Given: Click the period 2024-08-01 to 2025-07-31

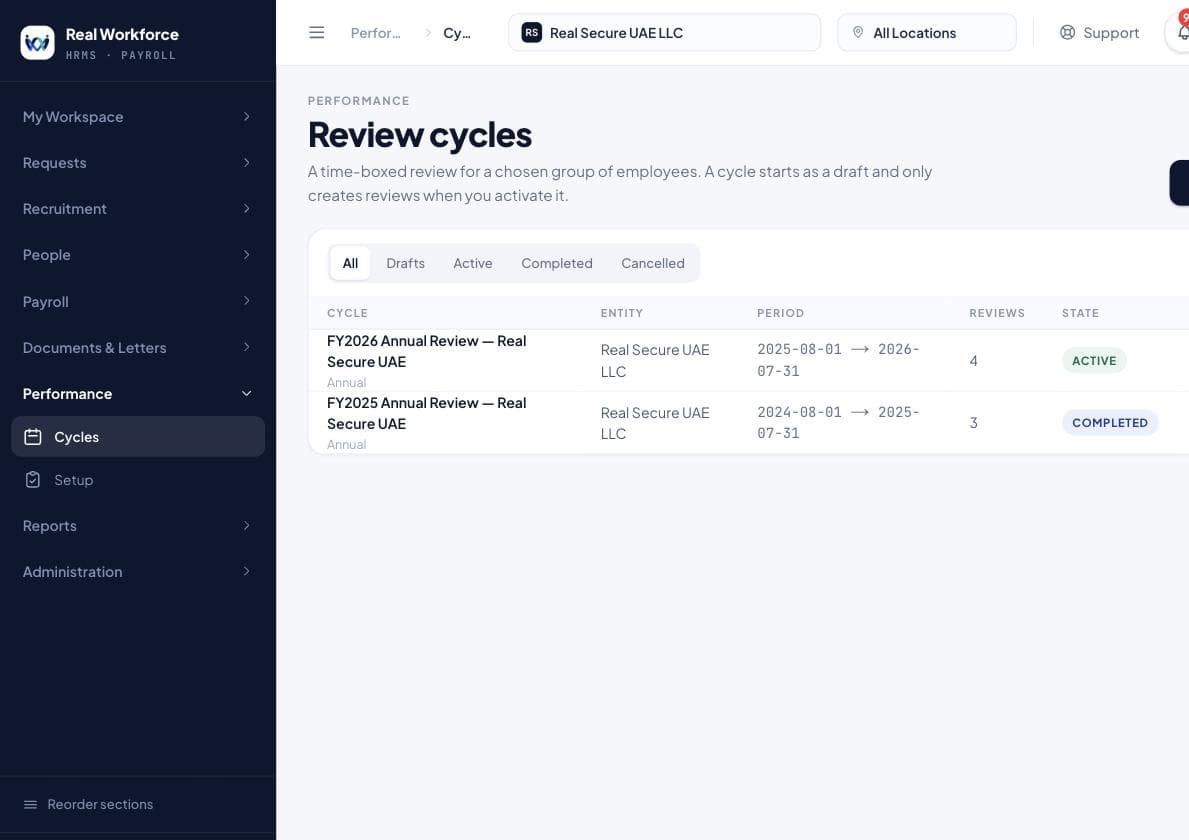Looking at the screenshot, I should point(838,422).
